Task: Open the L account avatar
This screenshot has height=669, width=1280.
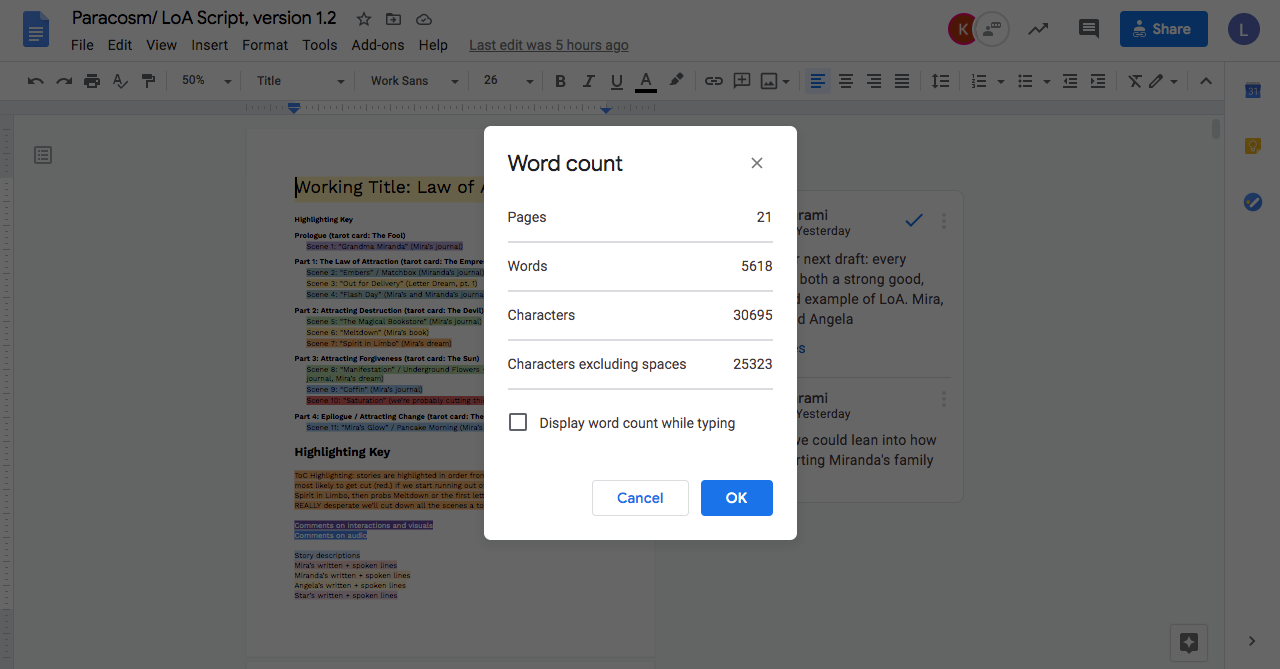Action: (x=1244, y=29)
